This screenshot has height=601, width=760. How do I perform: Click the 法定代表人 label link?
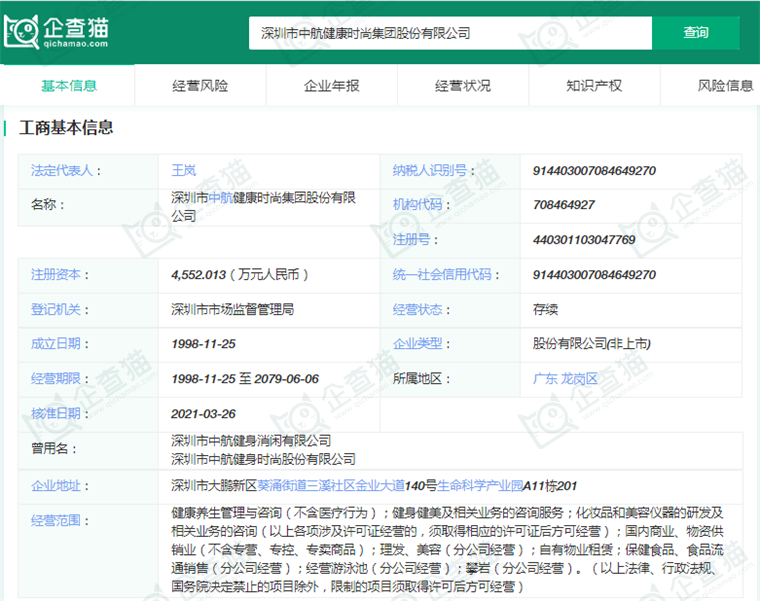pyautogui.click(x=62, y=171)
